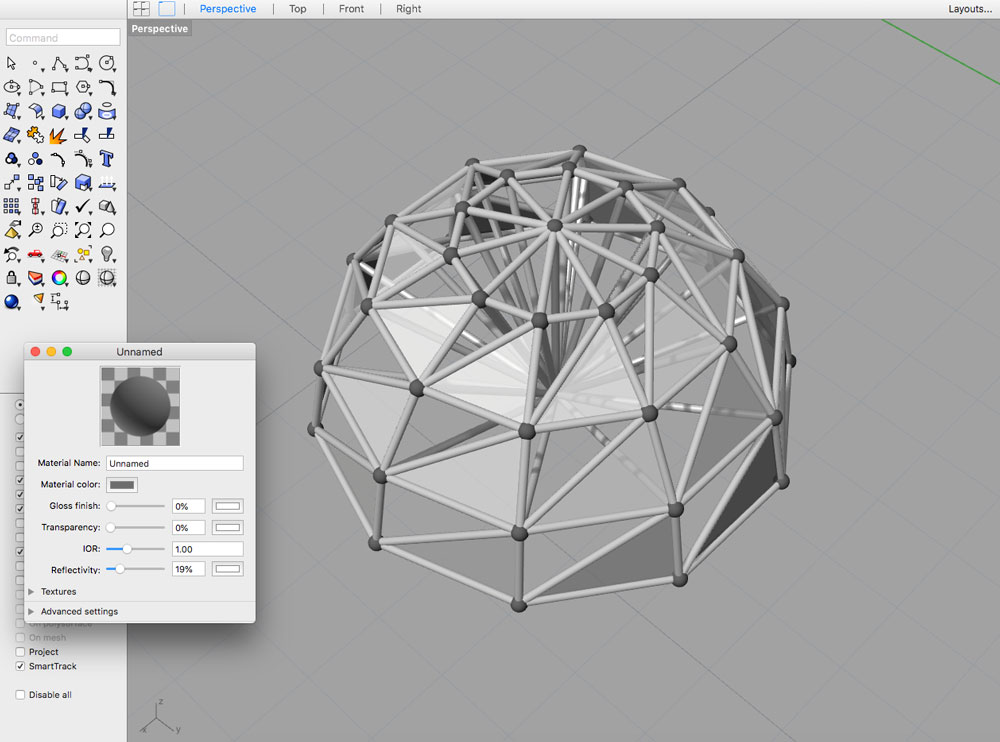Click the IOR value field

click(x=208, y=549)
